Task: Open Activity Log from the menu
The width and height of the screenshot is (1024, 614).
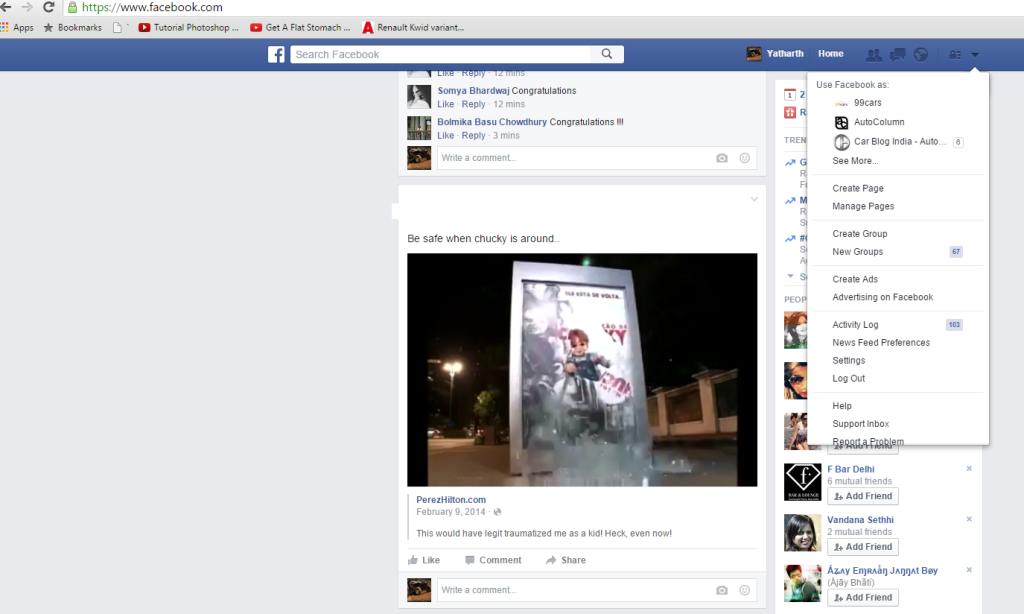Action: click(x=855, y=325)
